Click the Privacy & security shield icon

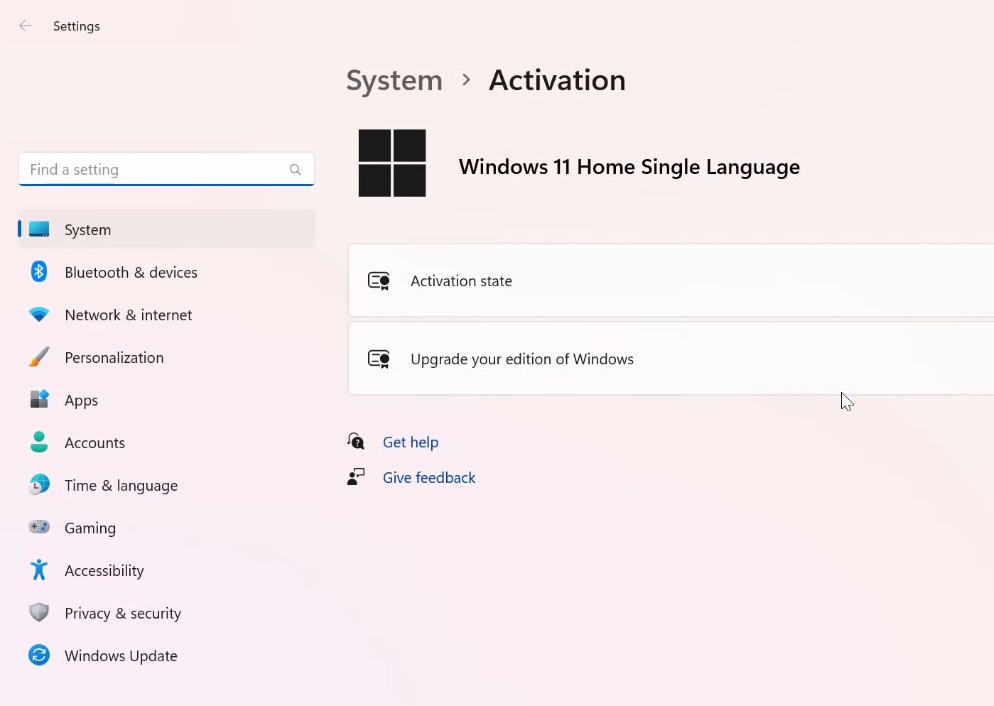[38, 613]
